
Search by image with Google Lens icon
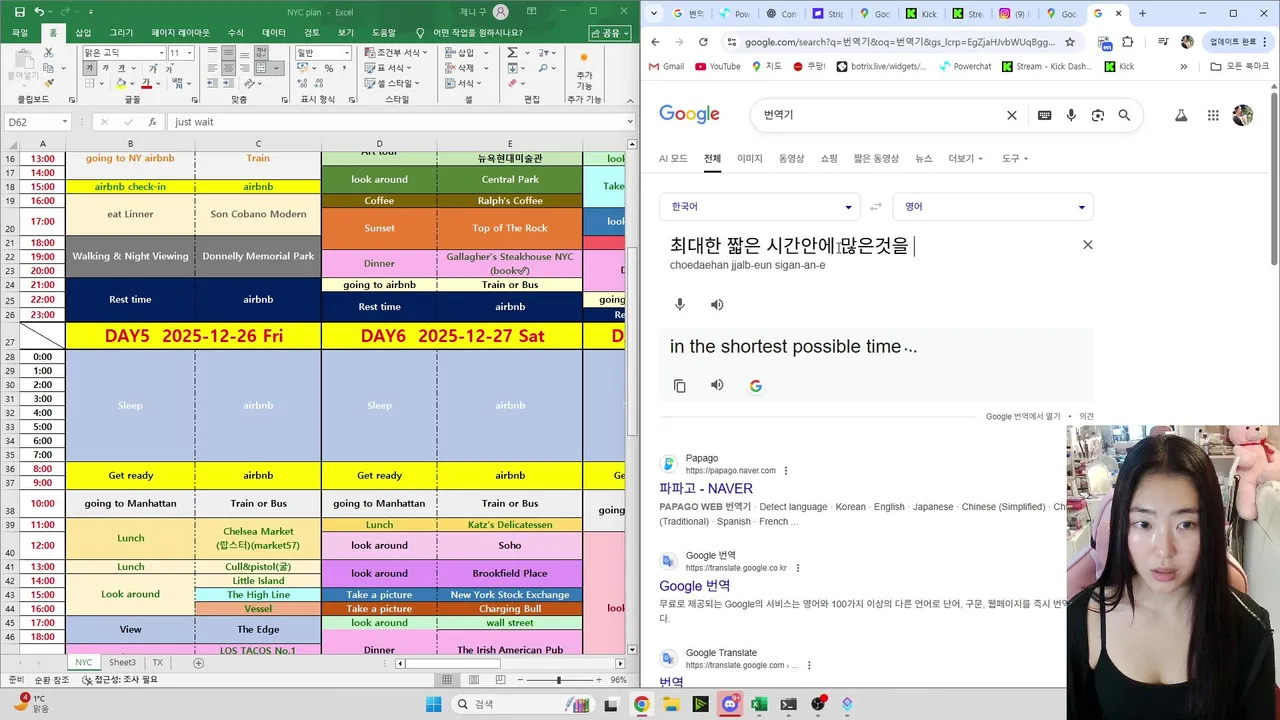click(1098, 115)
